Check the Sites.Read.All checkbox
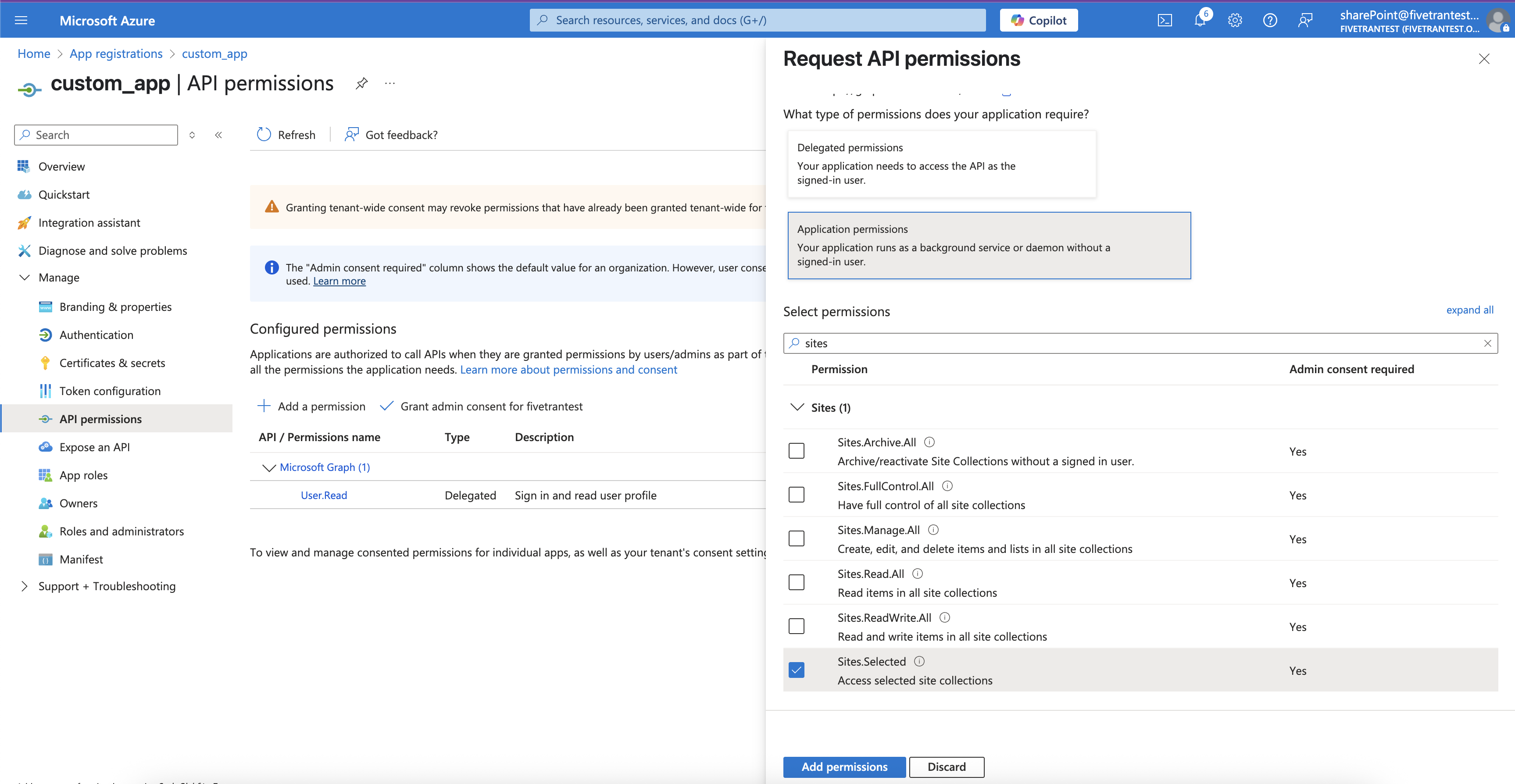Screen dimensions: 1515x784 tap(796, 582)
